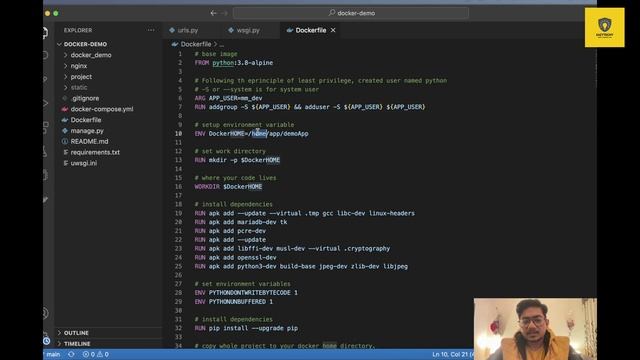The width and height of the screenshot is (640, 360).
Task: Click the 'RUN pip install --upgrade pip' line
Action: click(246, 328)
